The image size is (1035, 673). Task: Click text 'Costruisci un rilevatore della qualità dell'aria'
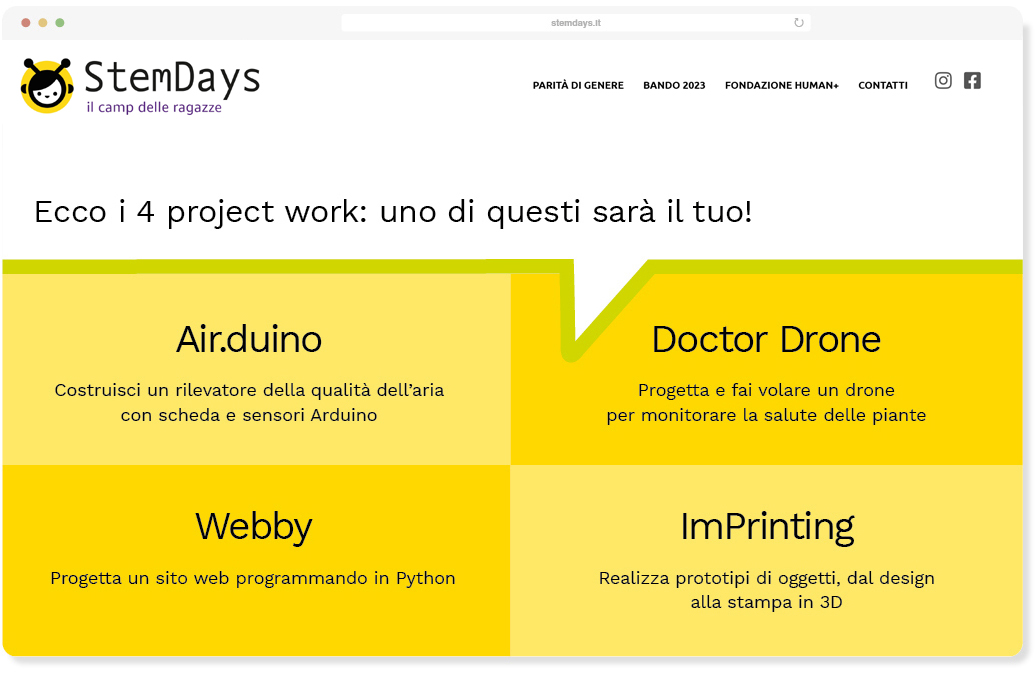(x=250, y=391)
